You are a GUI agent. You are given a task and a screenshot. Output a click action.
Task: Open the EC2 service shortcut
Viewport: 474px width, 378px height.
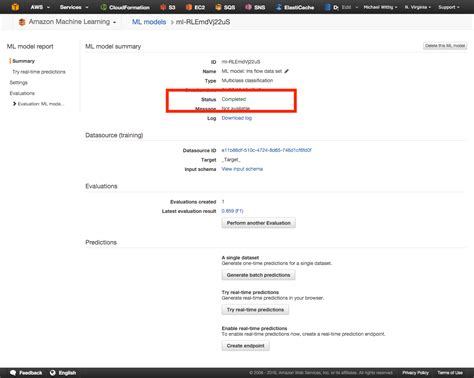click(x=195, y=7)
